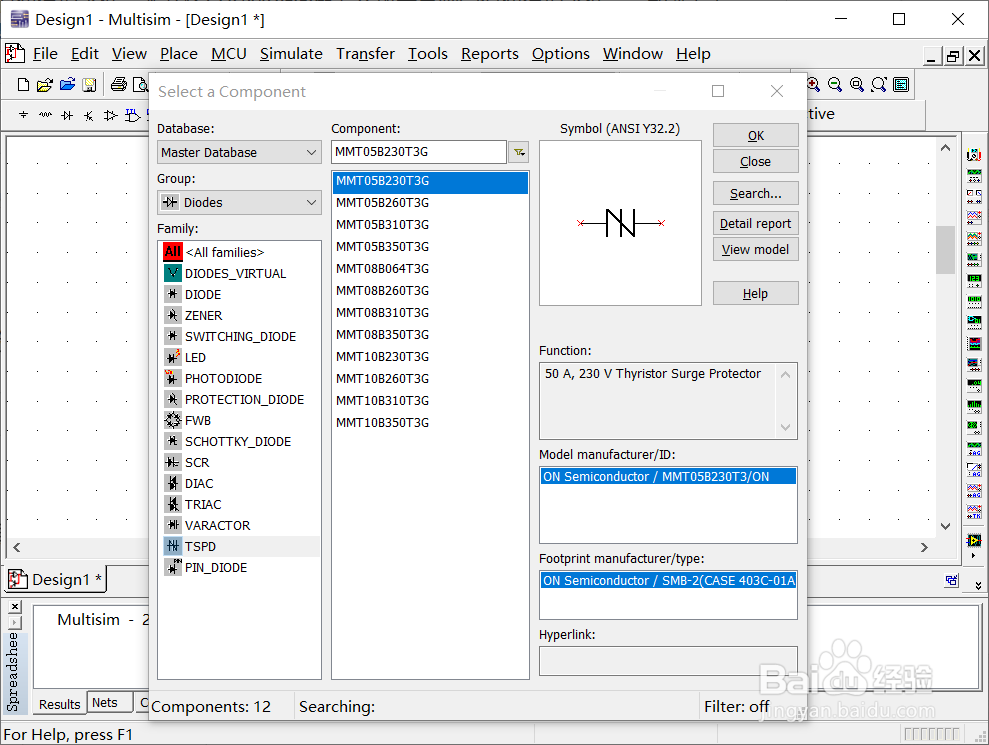Select the Bode Plotter instrument icon
989x745 pixels.
[x=974, y=260]
